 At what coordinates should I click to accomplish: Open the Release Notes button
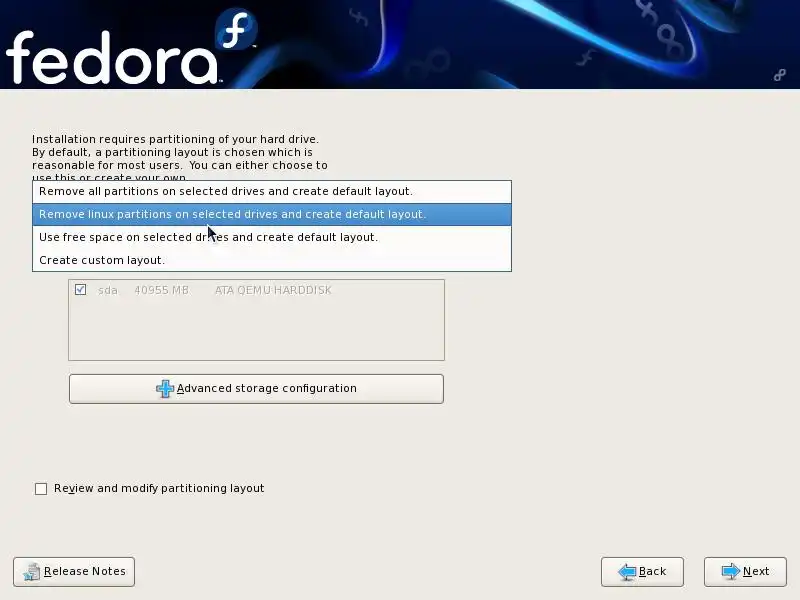coord(74,571)
